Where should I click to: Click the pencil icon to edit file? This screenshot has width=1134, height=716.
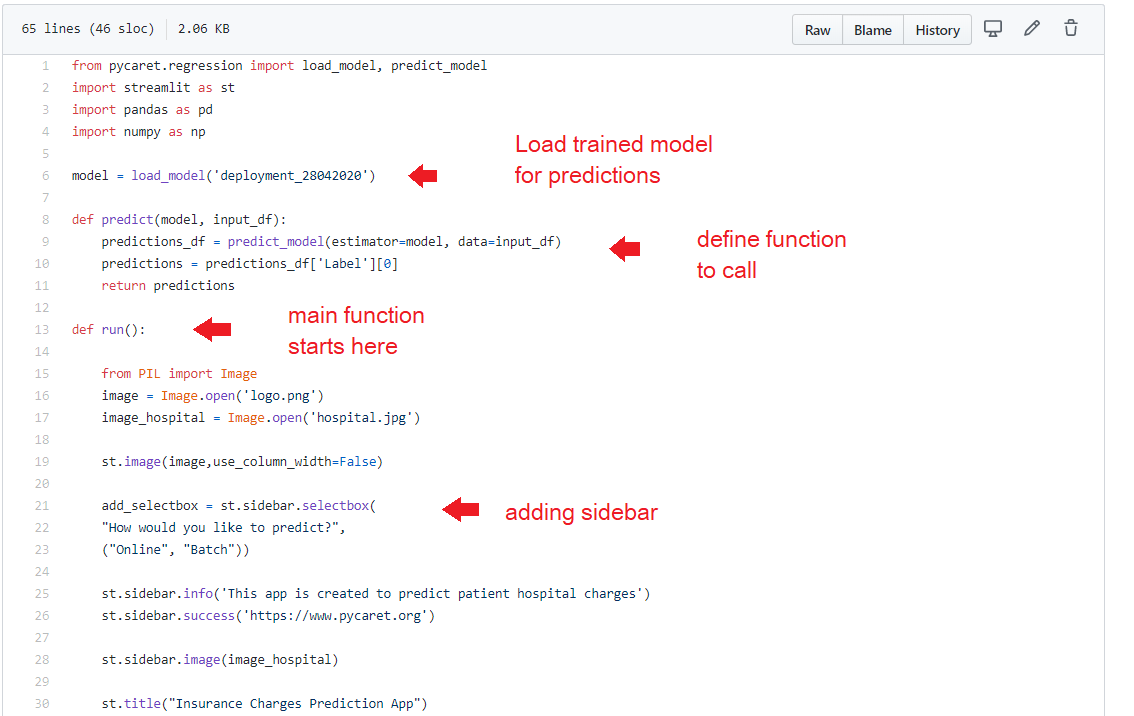1032,29
